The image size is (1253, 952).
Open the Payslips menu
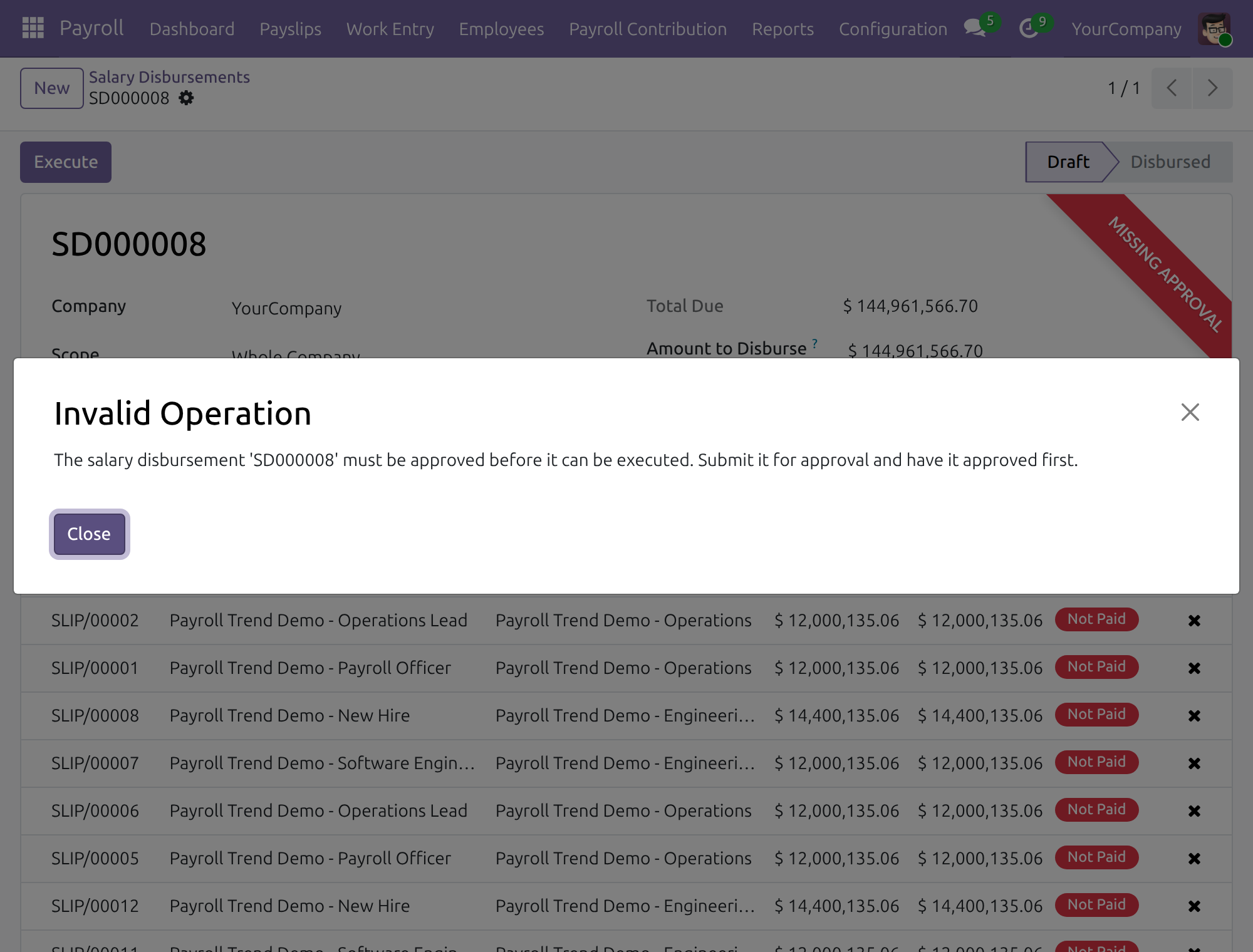[x=290, y=29]
